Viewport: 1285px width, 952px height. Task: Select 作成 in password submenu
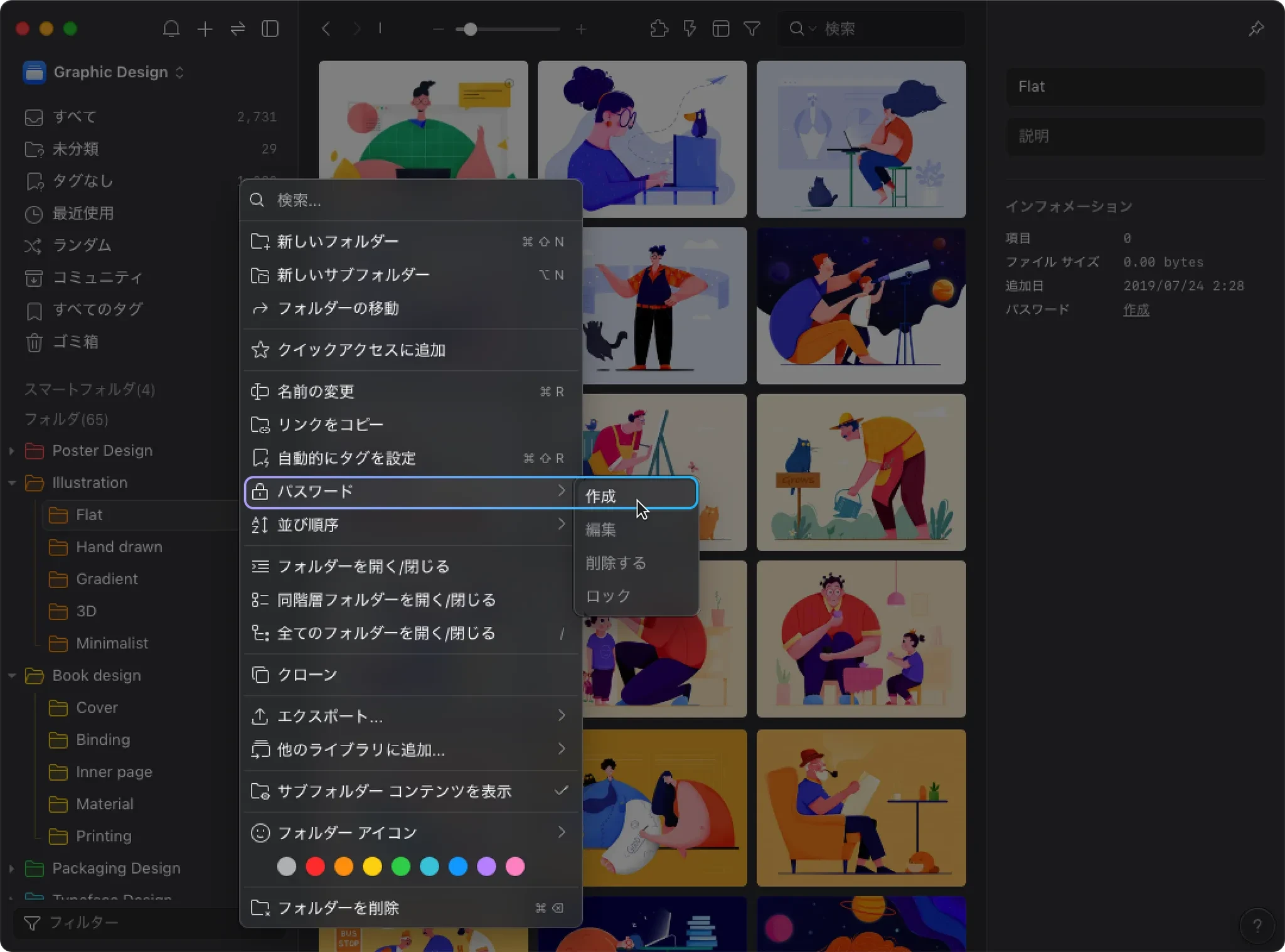point(636,496)
